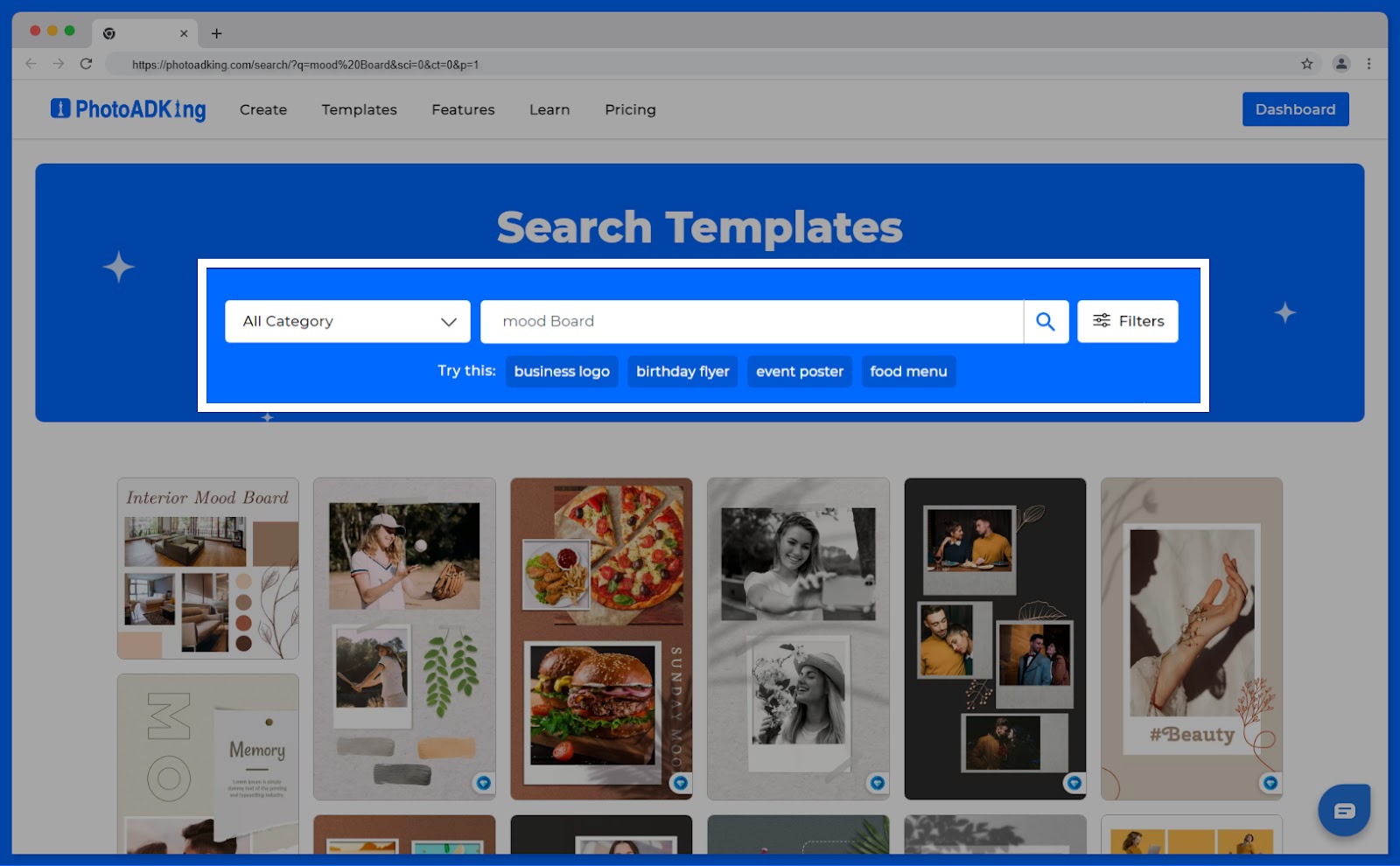Open the Interior Mood Board template
The width and height of the screenshot is (1400, 866).
click(208, 569)
